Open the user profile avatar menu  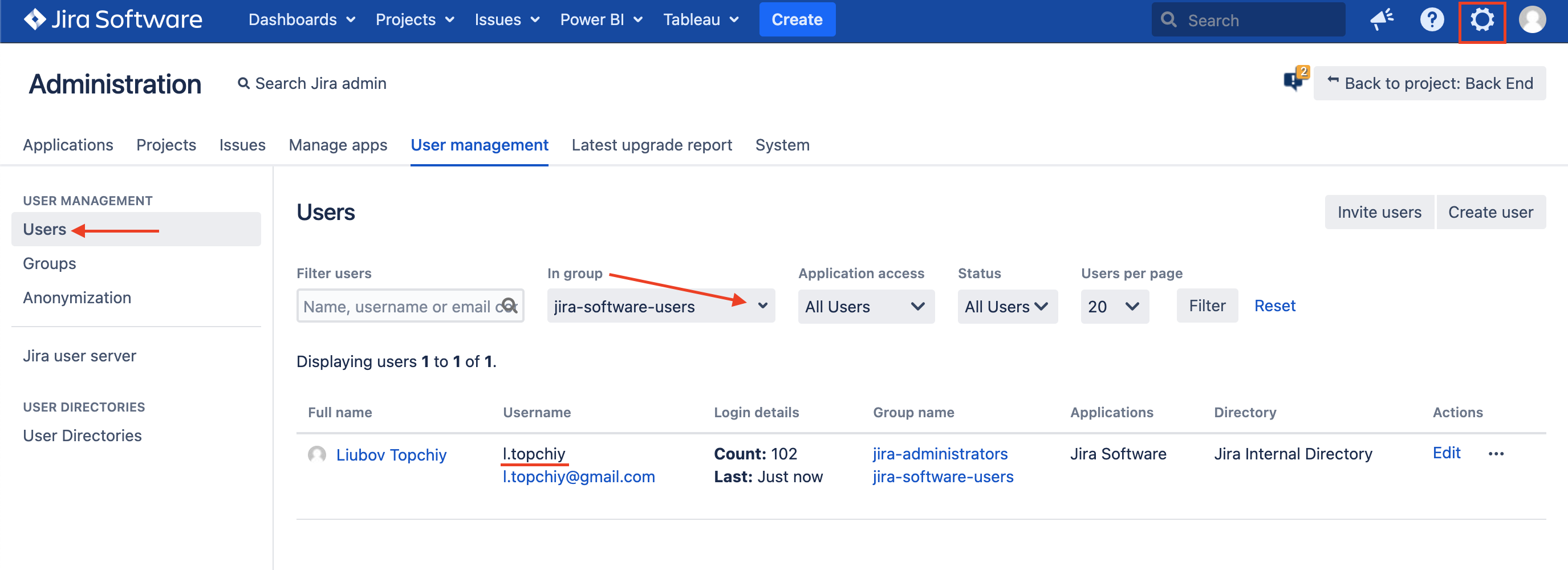tap(1532, 21)
